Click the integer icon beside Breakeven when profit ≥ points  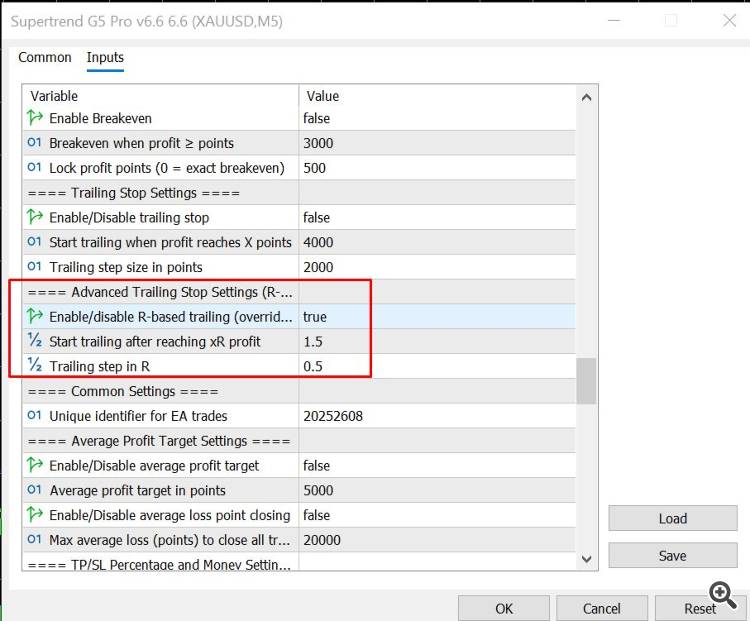[x=35, y=143]
